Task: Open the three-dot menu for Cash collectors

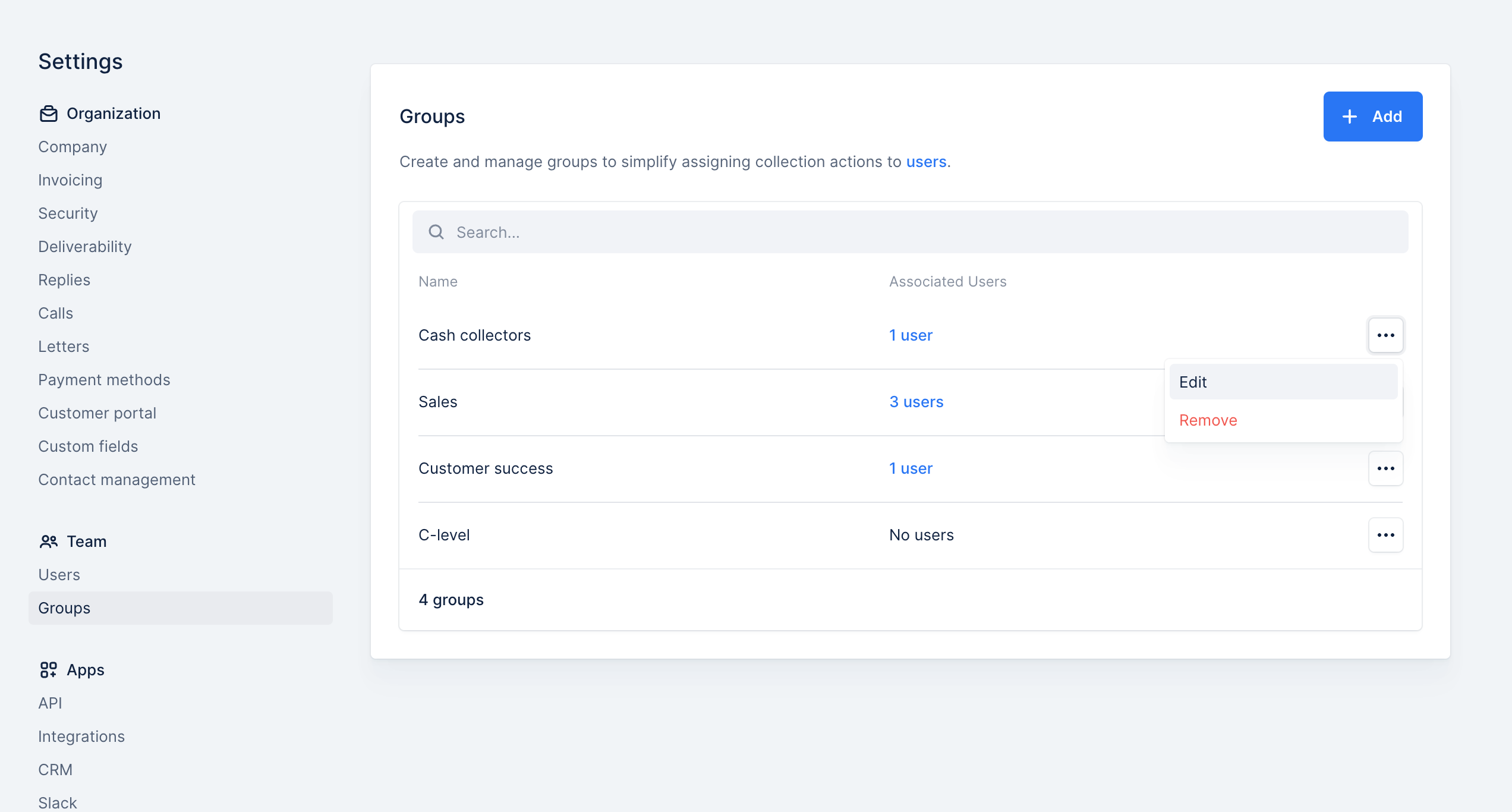Action: click(1385, 335)
